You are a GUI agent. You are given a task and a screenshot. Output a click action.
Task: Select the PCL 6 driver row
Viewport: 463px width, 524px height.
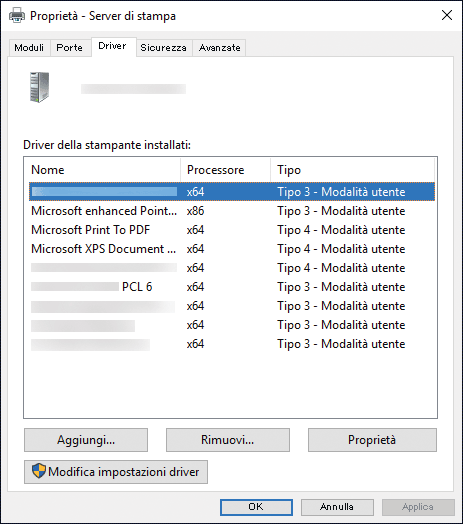232,287
